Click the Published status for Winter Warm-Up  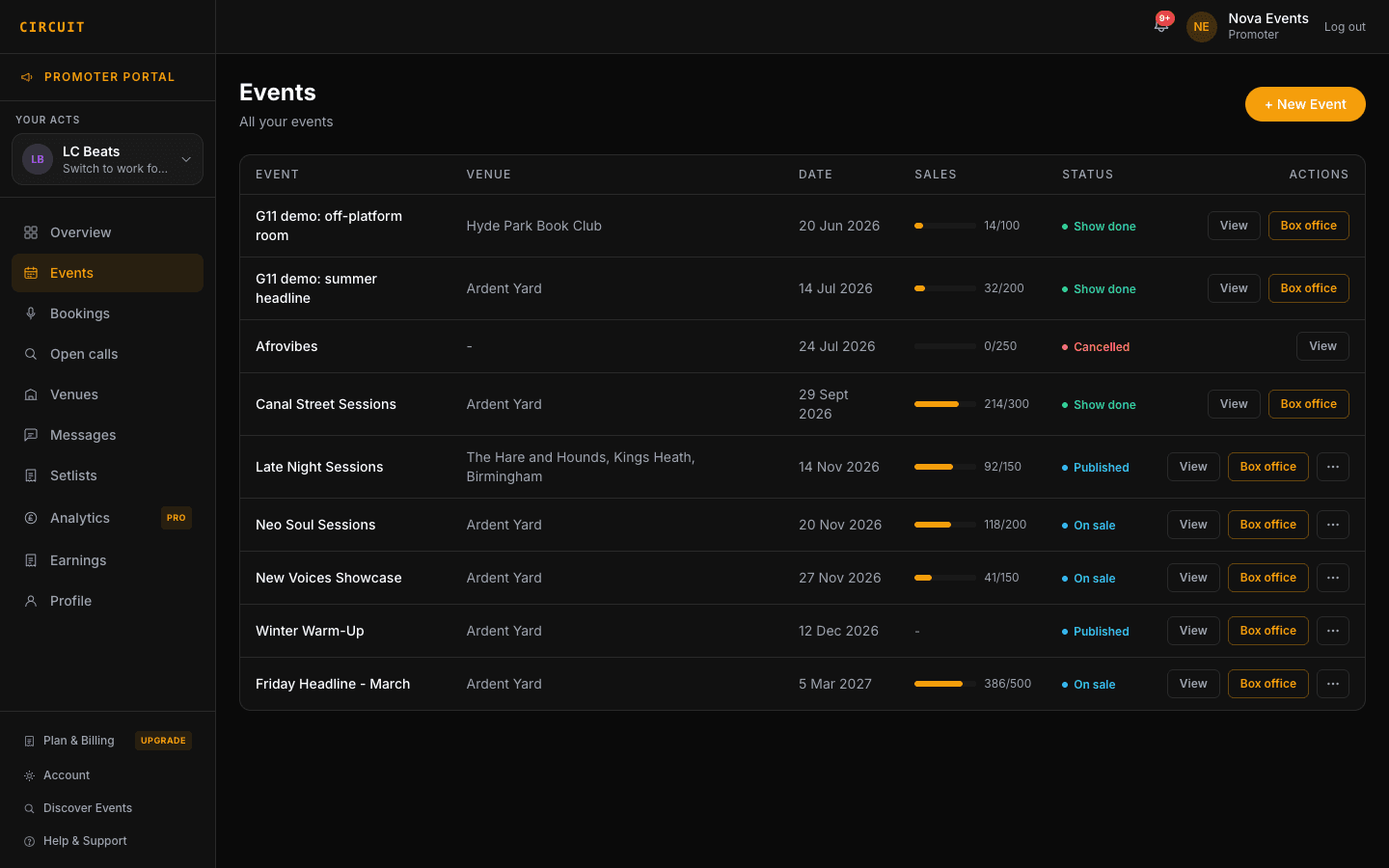coord(1096,632)
